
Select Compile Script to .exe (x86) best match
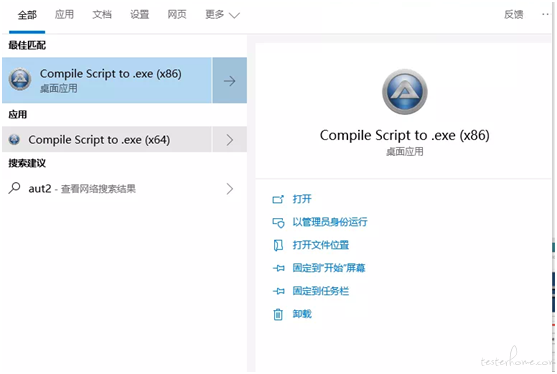(x=107, y=80)
